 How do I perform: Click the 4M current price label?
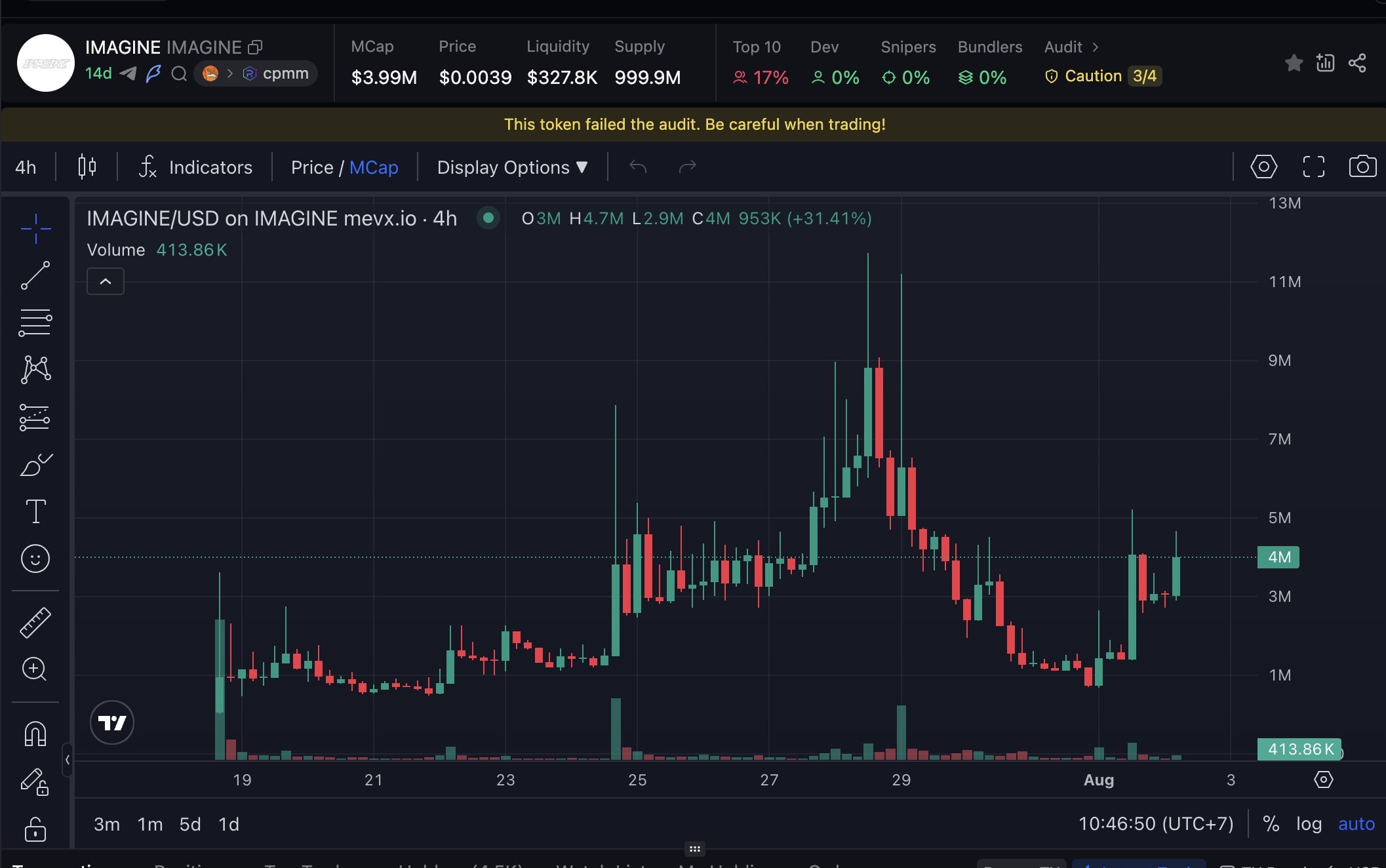coord(1278,557)
